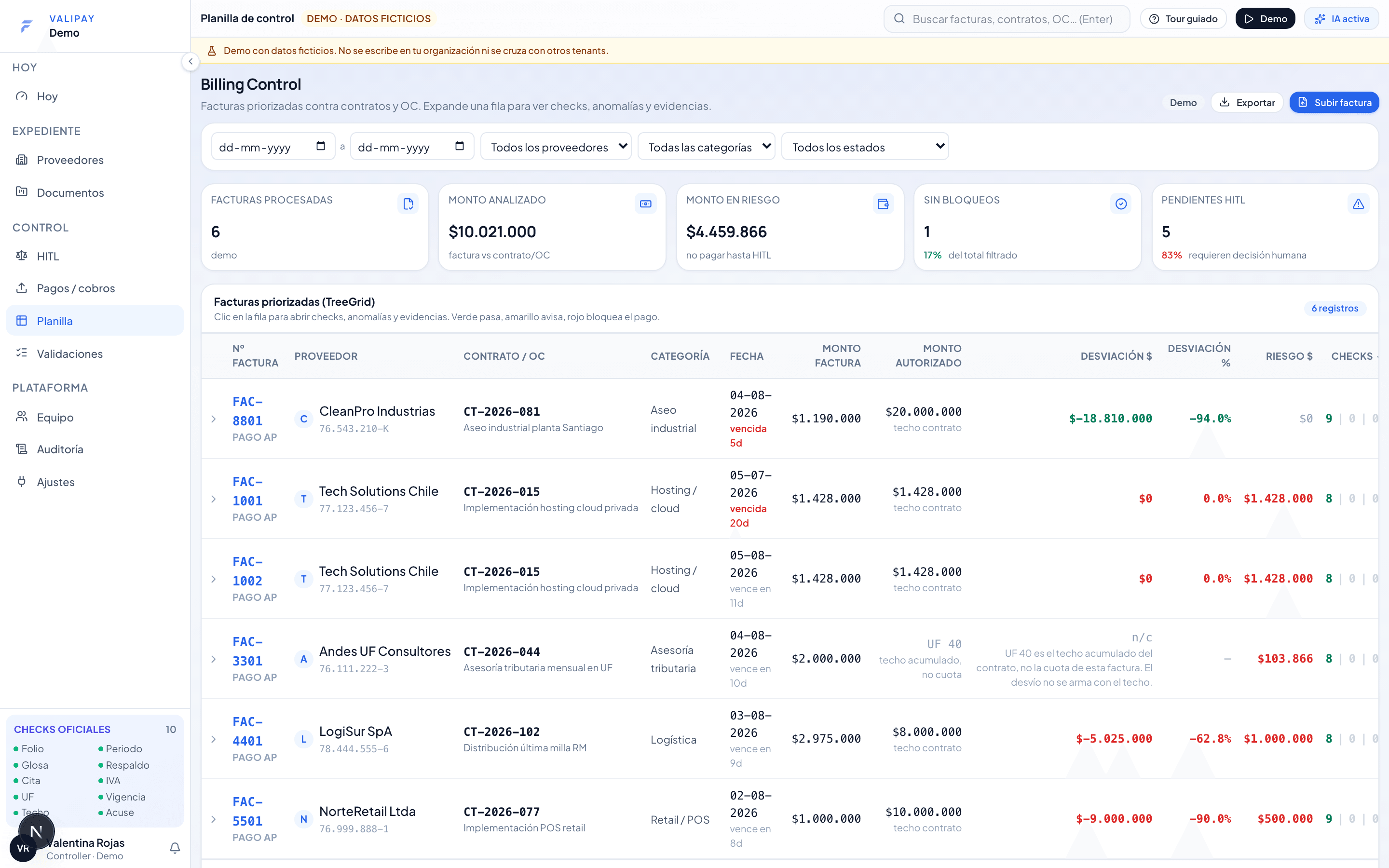Click the Planilla table icon
The height and width of the screenshot is (868, 1389).
click(x=22, y=320)
